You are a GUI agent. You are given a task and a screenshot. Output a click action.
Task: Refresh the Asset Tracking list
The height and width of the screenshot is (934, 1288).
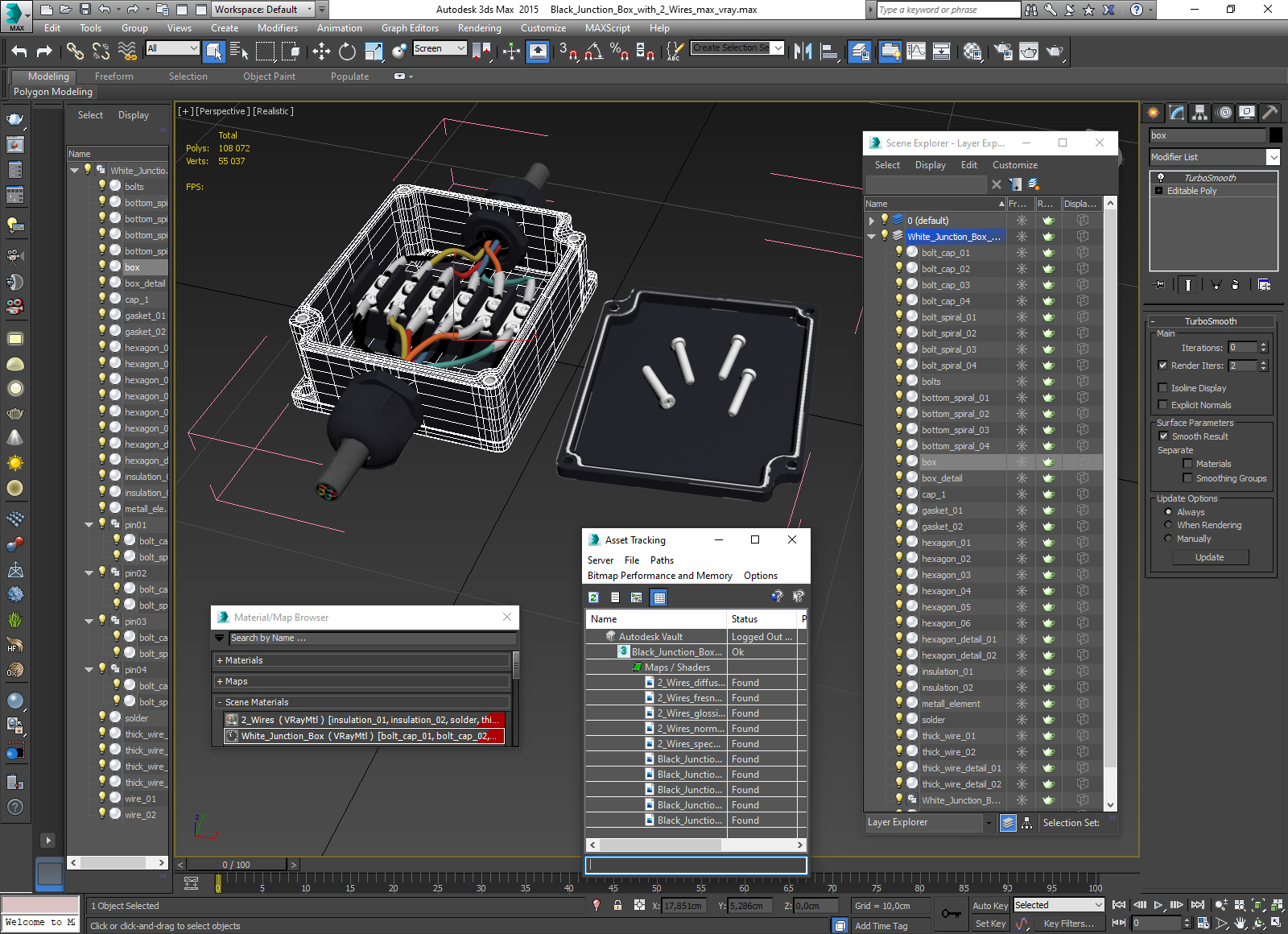pos(594,597)
